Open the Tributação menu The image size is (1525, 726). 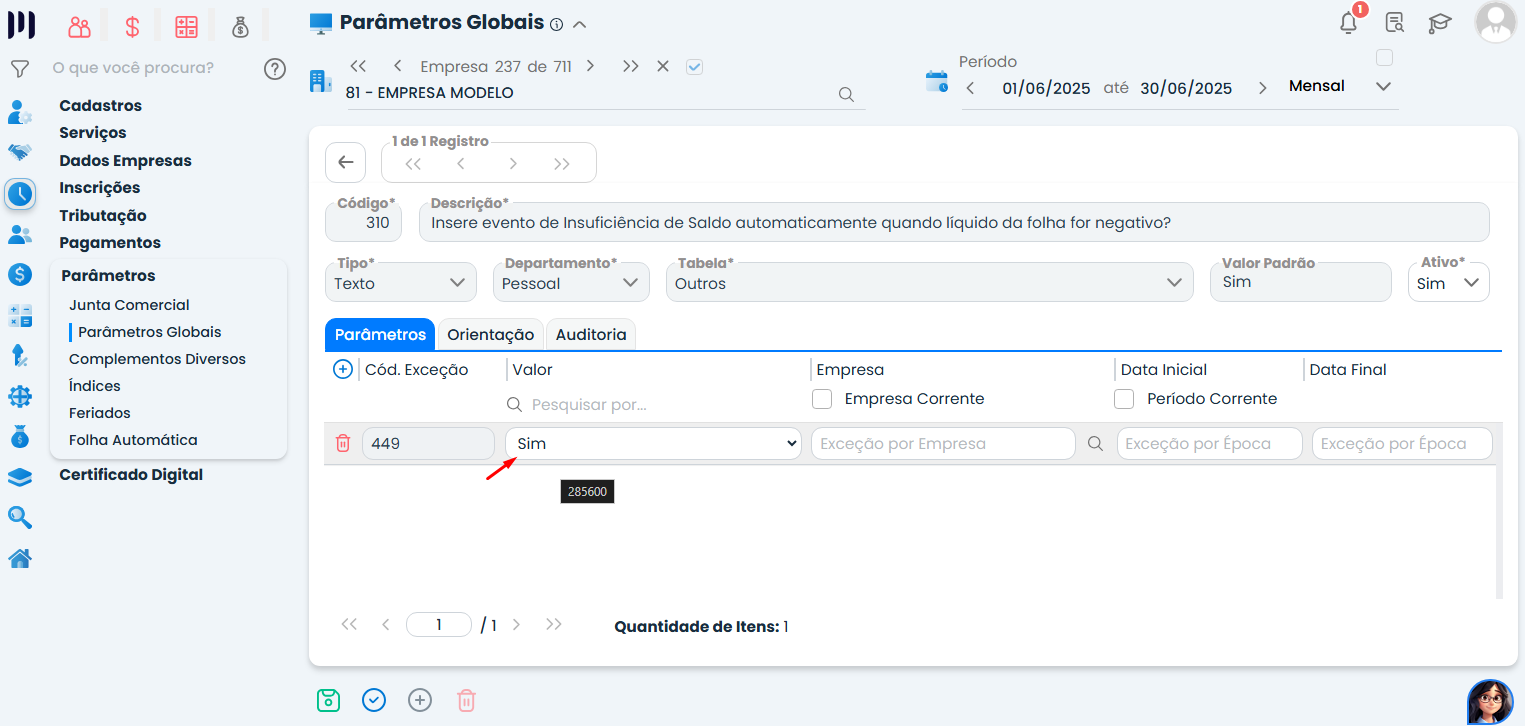103,216
